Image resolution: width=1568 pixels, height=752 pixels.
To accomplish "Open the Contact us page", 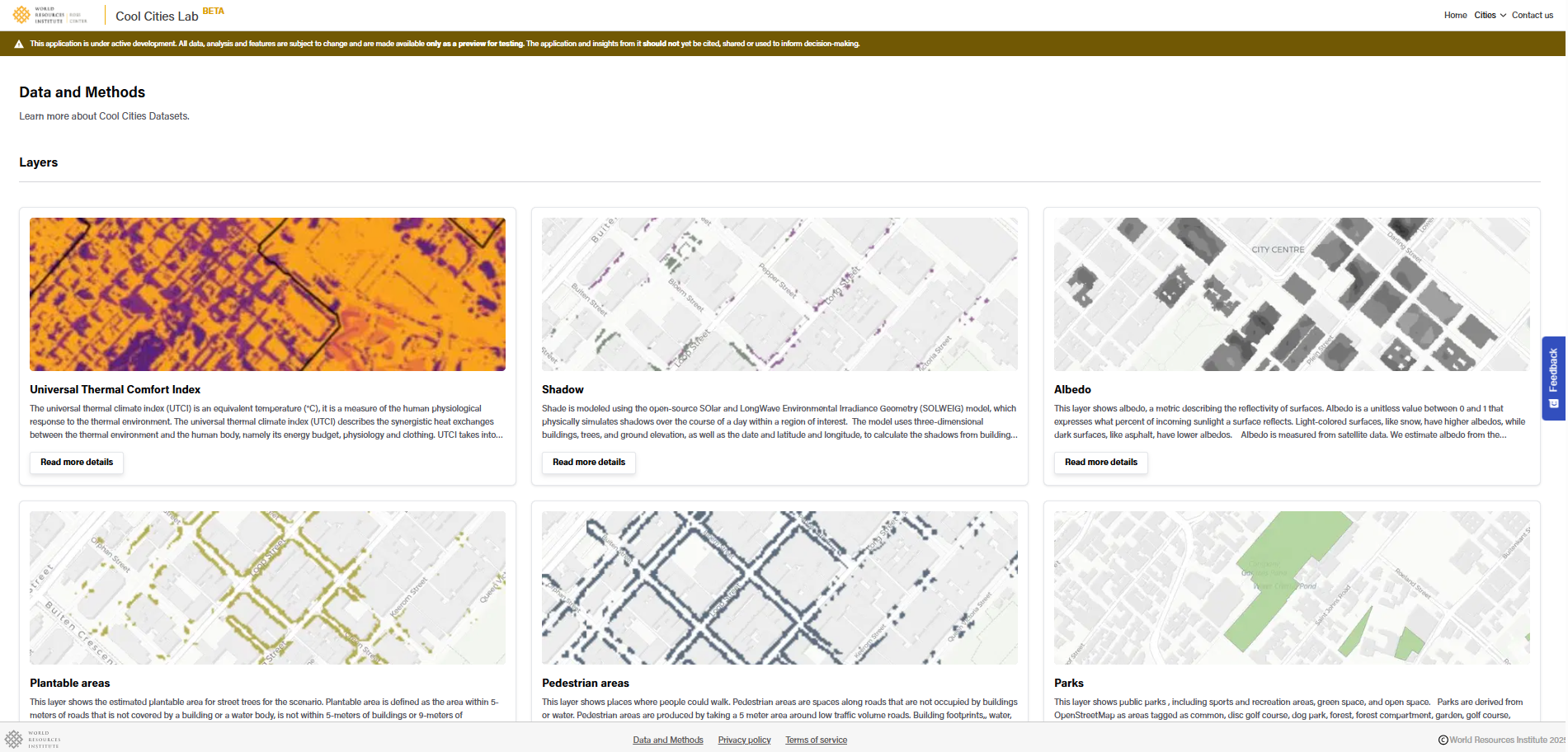I will pos(1532,15).
